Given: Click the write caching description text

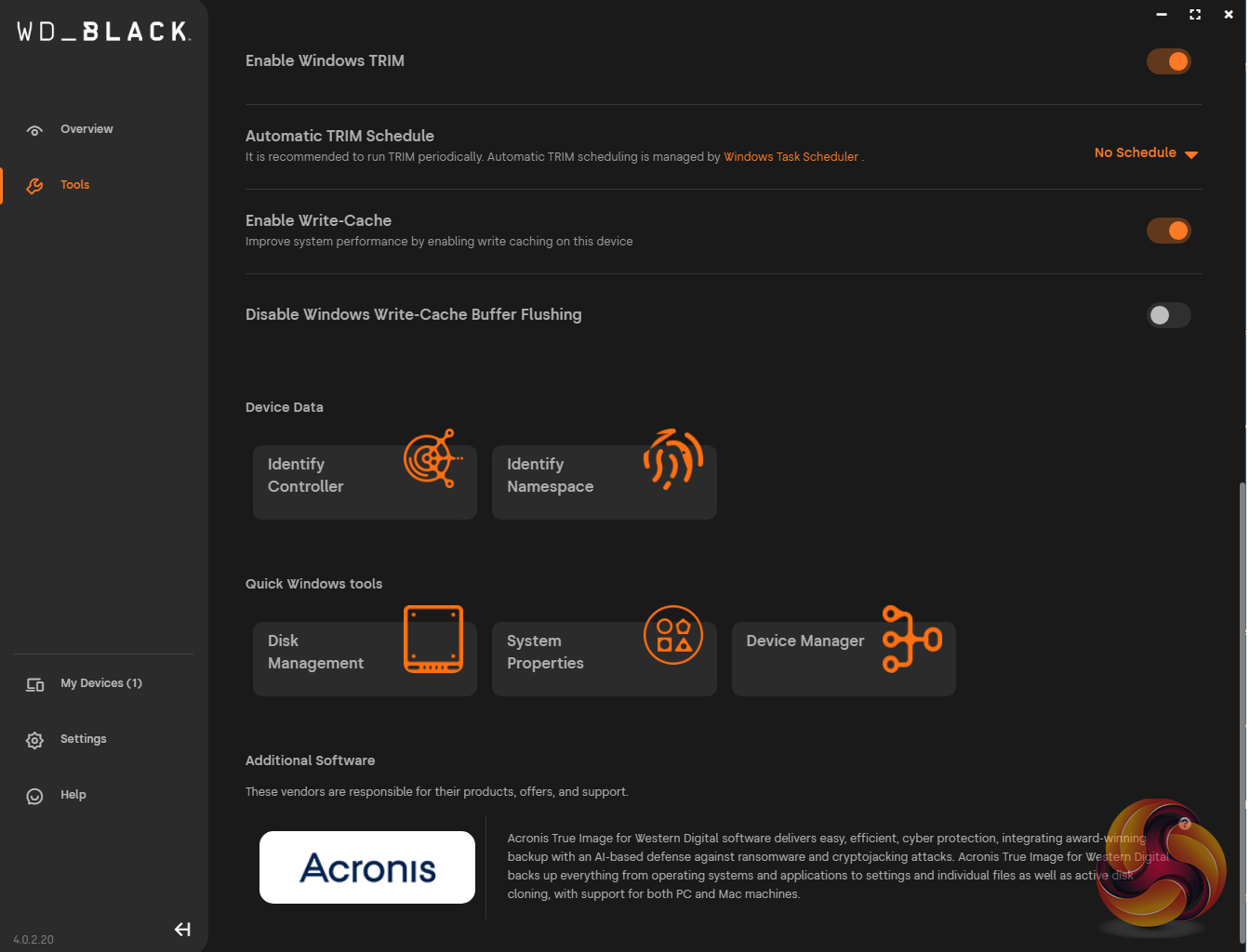Looking at the screenshot, I should pos(439,242).
